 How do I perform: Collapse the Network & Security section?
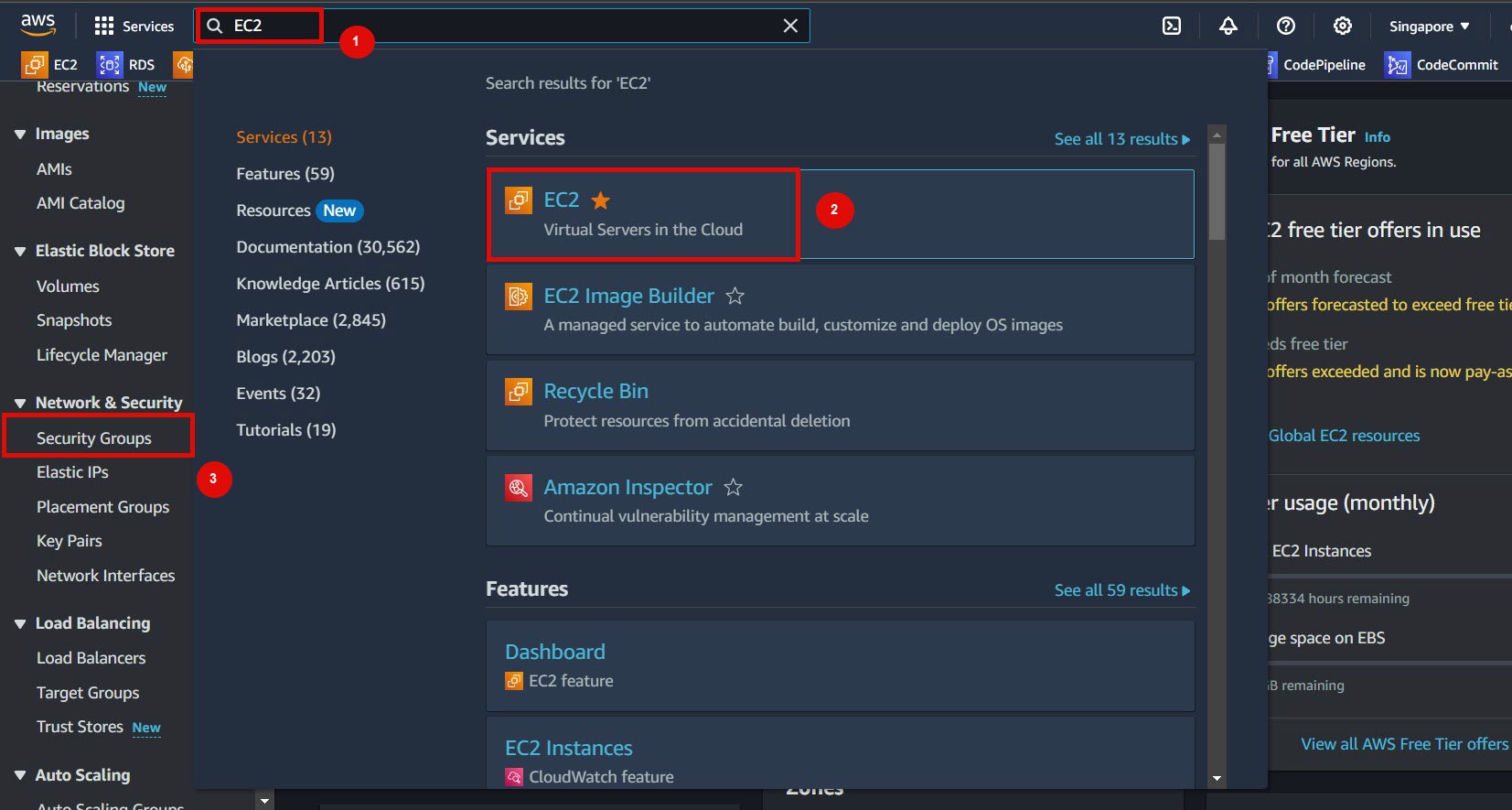[x=20, y=404]
